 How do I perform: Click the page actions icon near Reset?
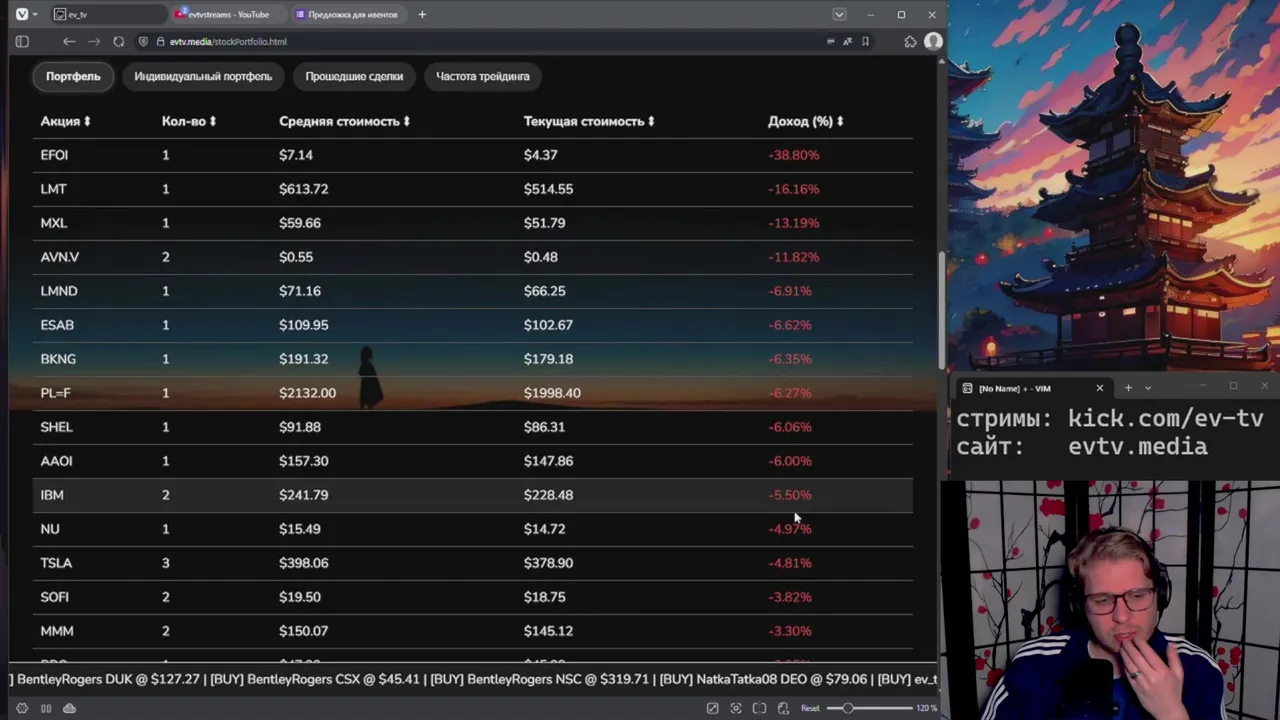(783, 708)
